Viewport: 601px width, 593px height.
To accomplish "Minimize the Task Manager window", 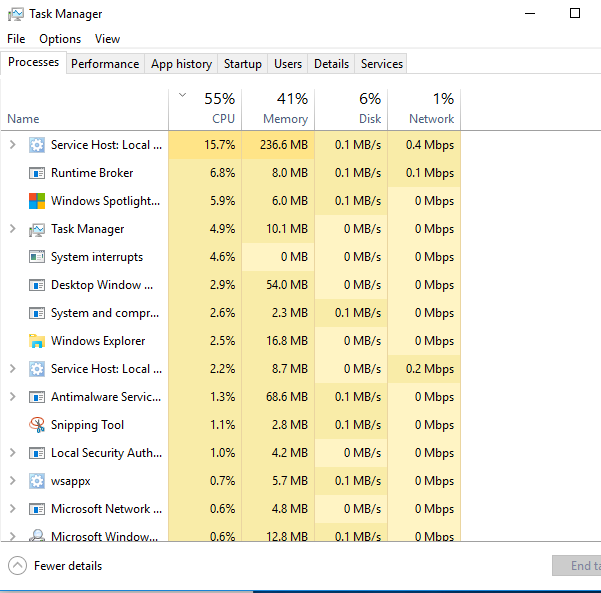I will (x=530, y=14).
